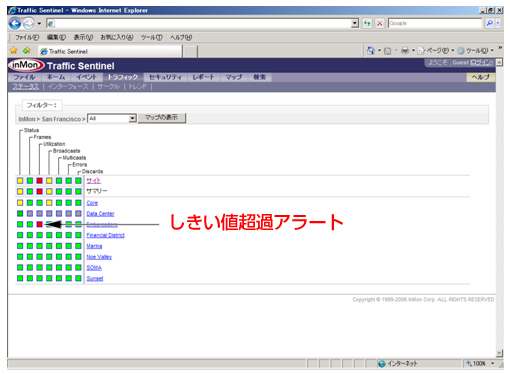Click the green Multicasts square in SOMA row
This screenshot has height=374, width=510.
[59, 267]
